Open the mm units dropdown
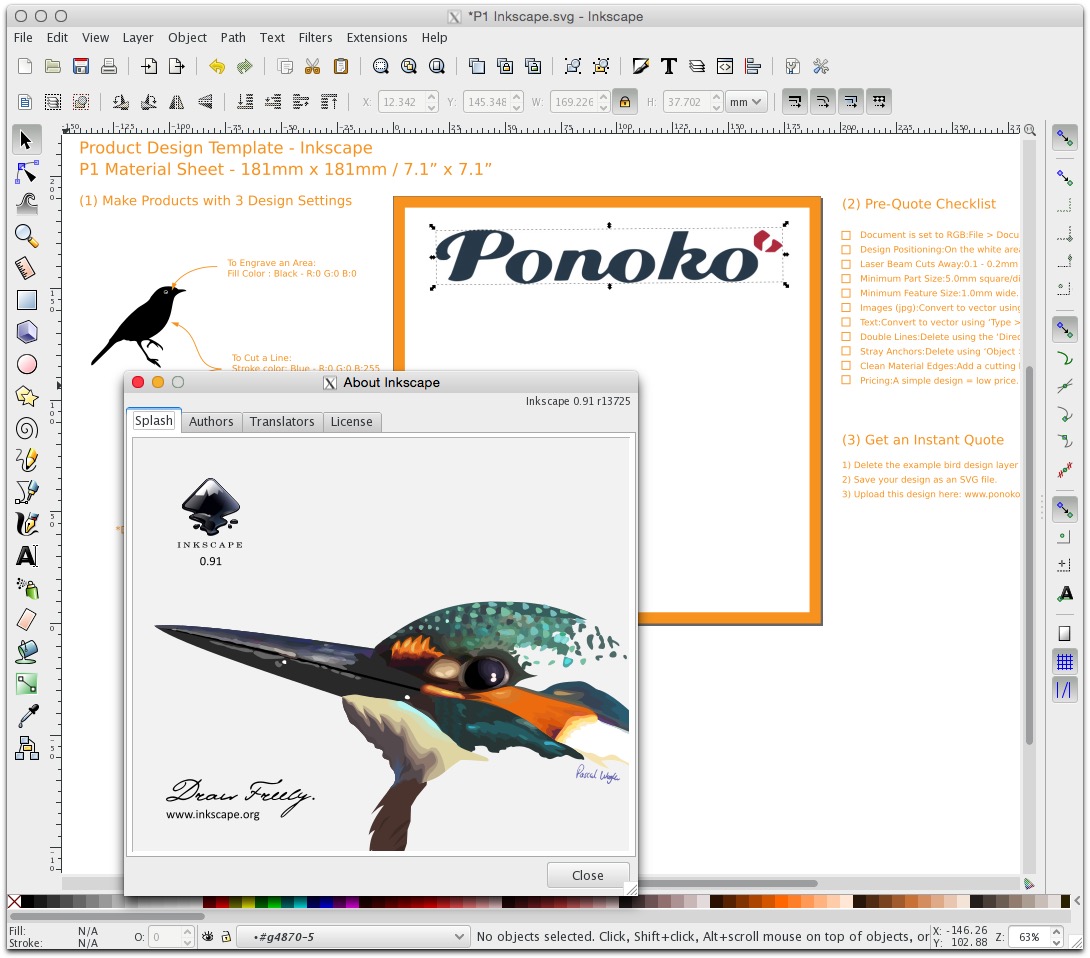Viewport: 1090px width, 958px height. pos(746,102)
